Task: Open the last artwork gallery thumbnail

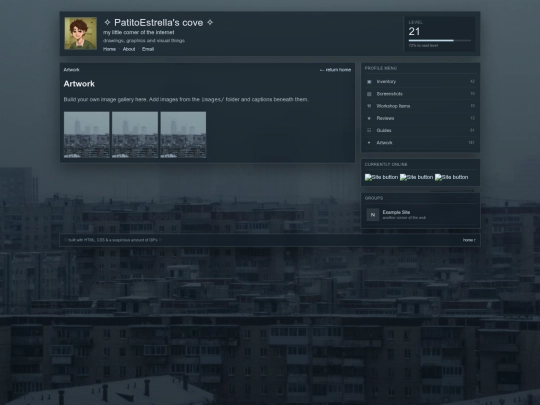Action: 183,135
